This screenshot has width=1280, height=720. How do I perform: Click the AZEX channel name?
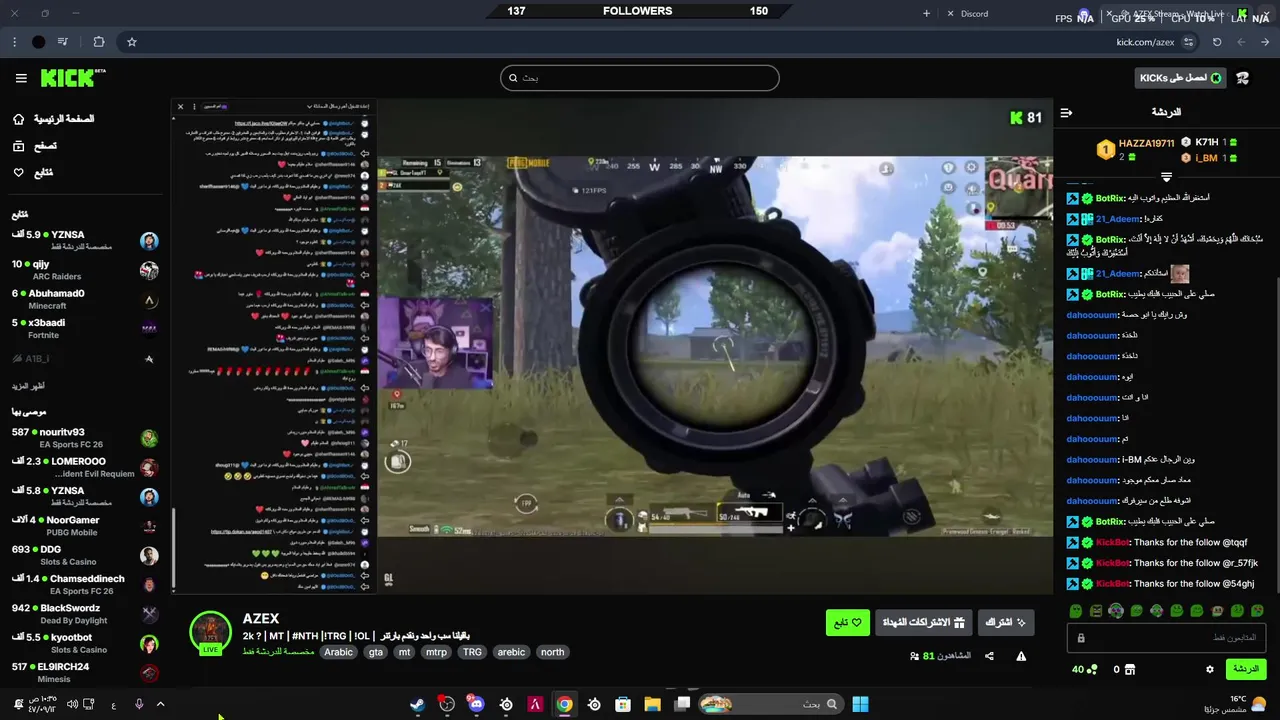point(260,619)
